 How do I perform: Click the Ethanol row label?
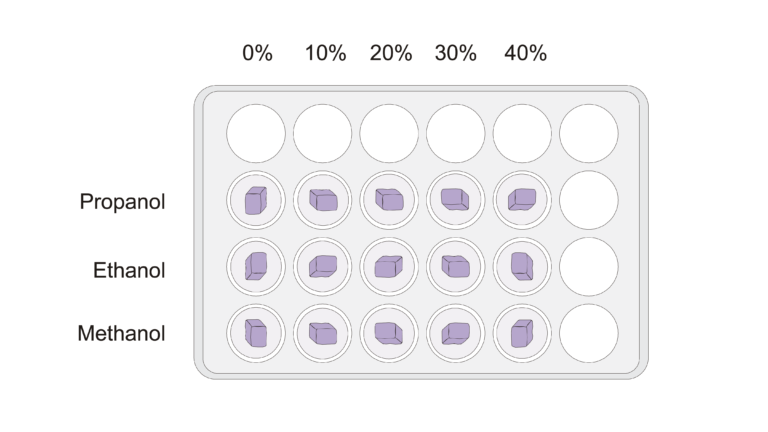coord(129,269)
